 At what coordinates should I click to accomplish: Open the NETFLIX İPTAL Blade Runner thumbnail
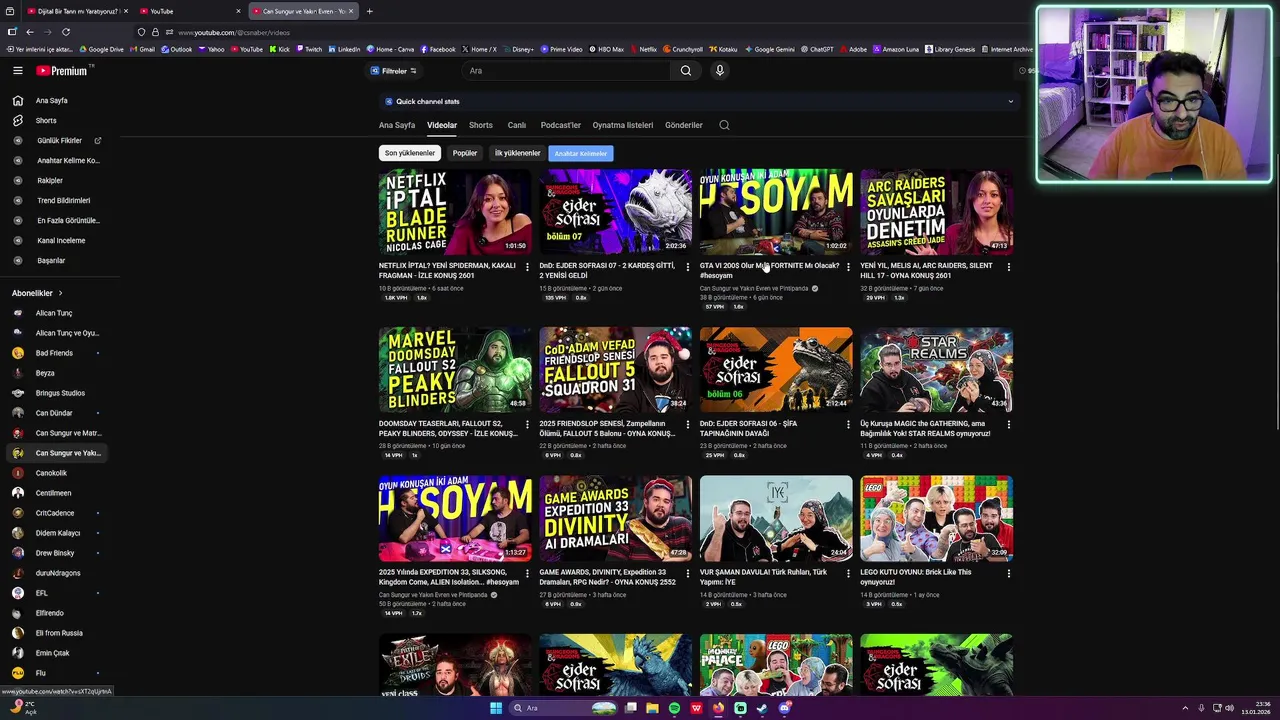455,212
